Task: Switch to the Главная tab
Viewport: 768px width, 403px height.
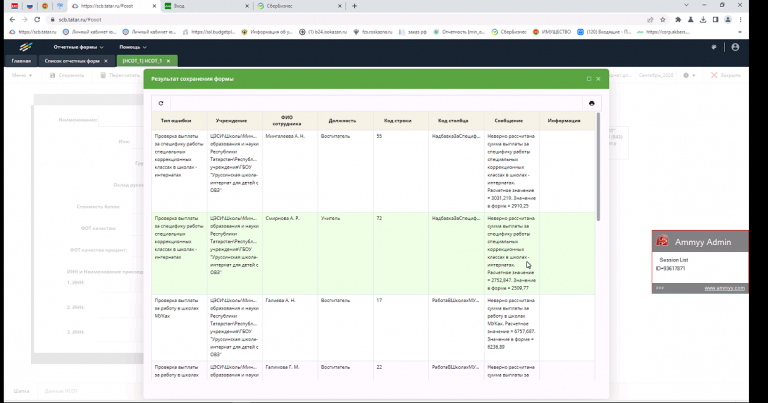Action: (21, 61)
